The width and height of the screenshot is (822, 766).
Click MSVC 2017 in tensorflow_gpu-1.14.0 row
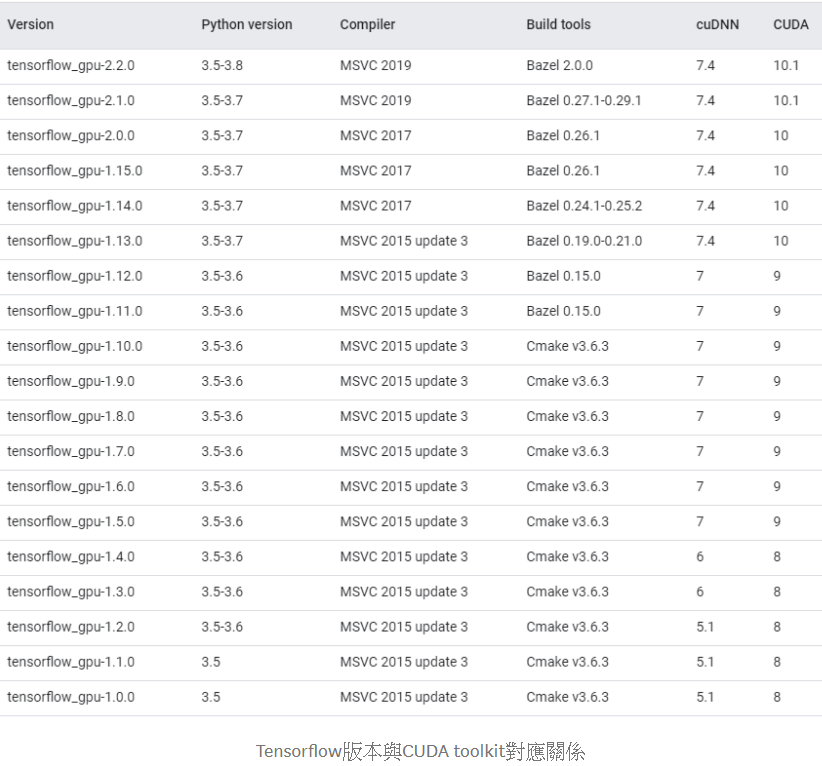[x=375, y=206]
